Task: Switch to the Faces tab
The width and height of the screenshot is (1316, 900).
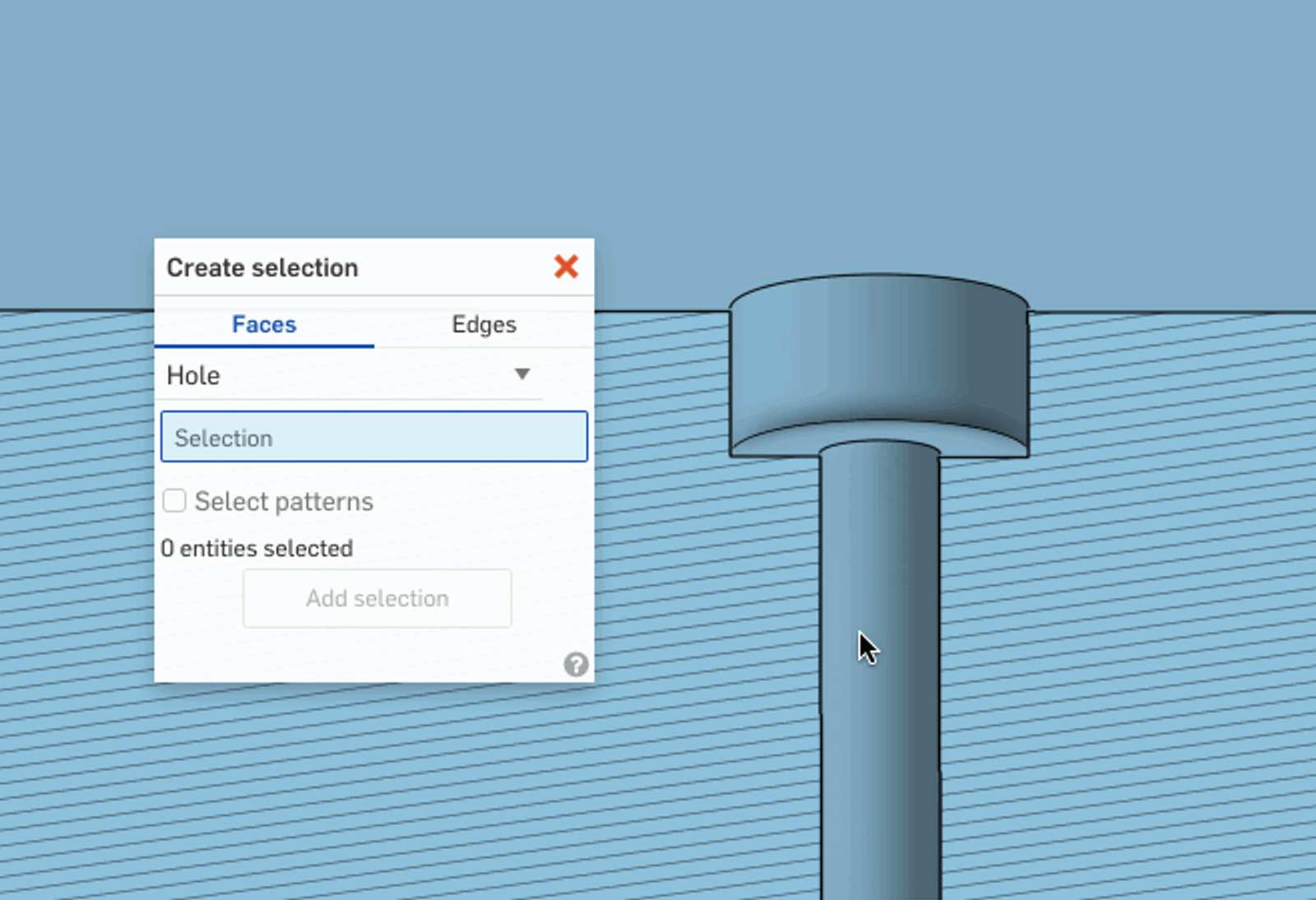Action: click(x=264, y=324)
